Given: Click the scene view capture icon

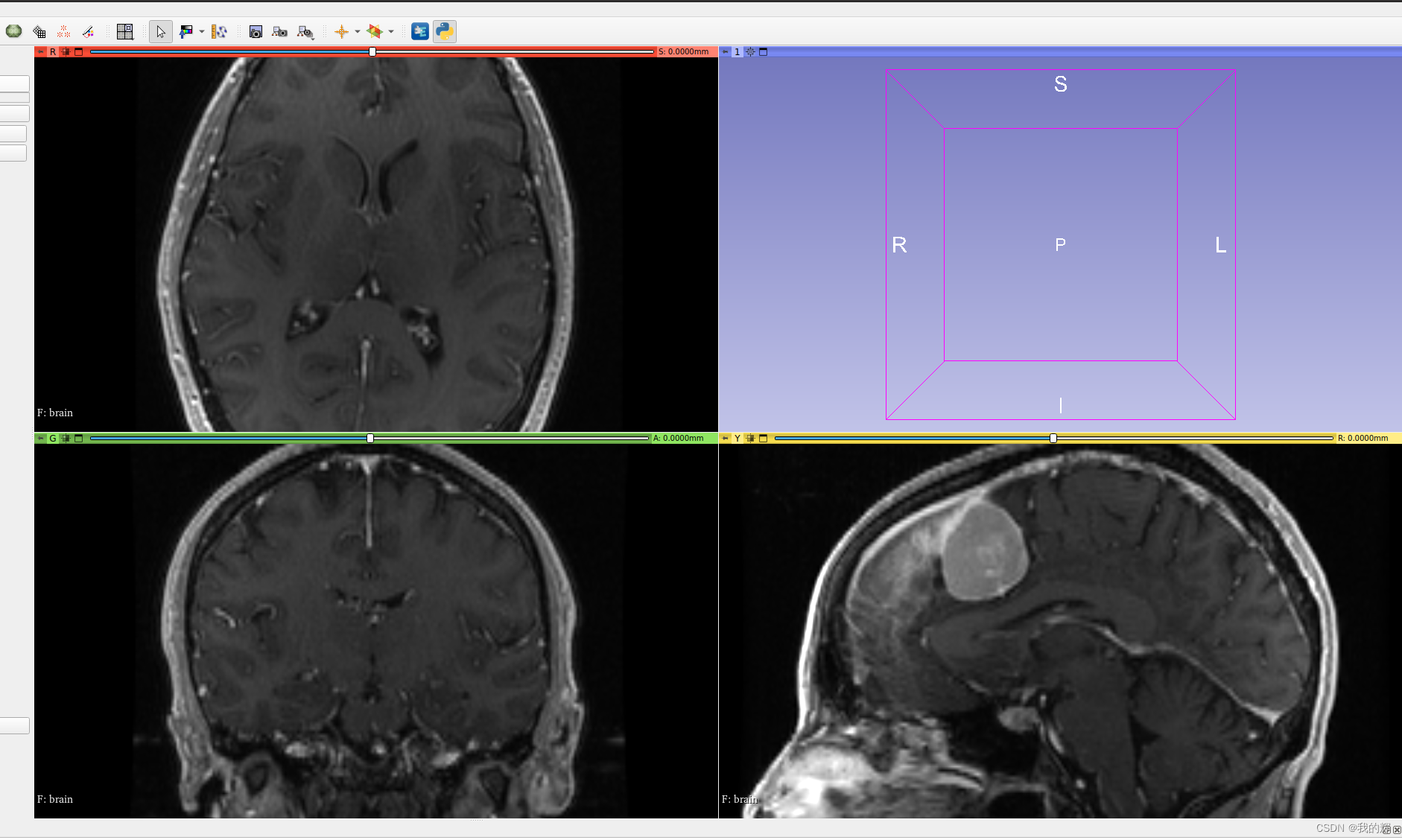Looking at the screenshot, I should point(280,31).
